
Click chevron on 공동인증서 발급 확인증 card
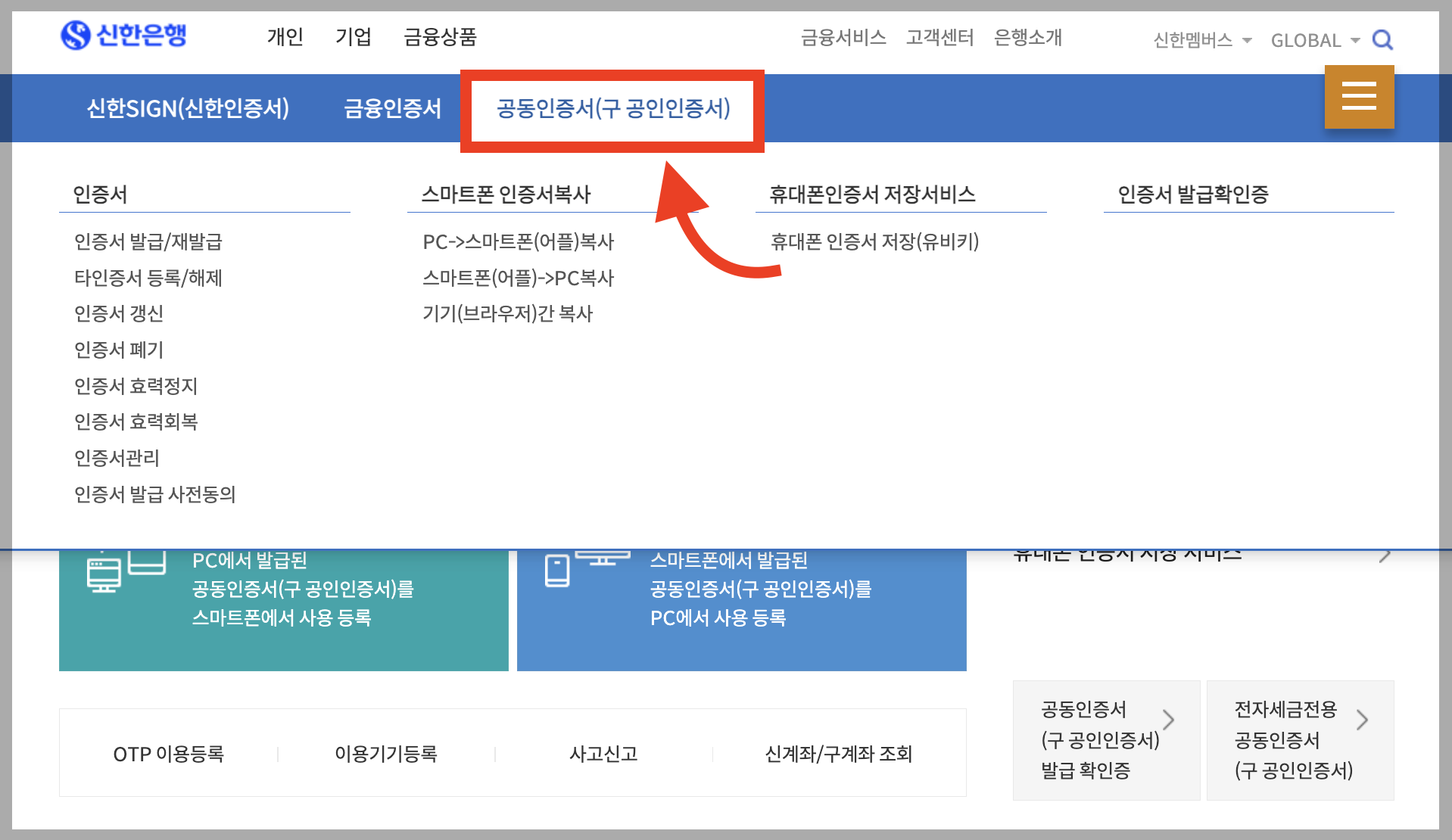(1168, 719)
